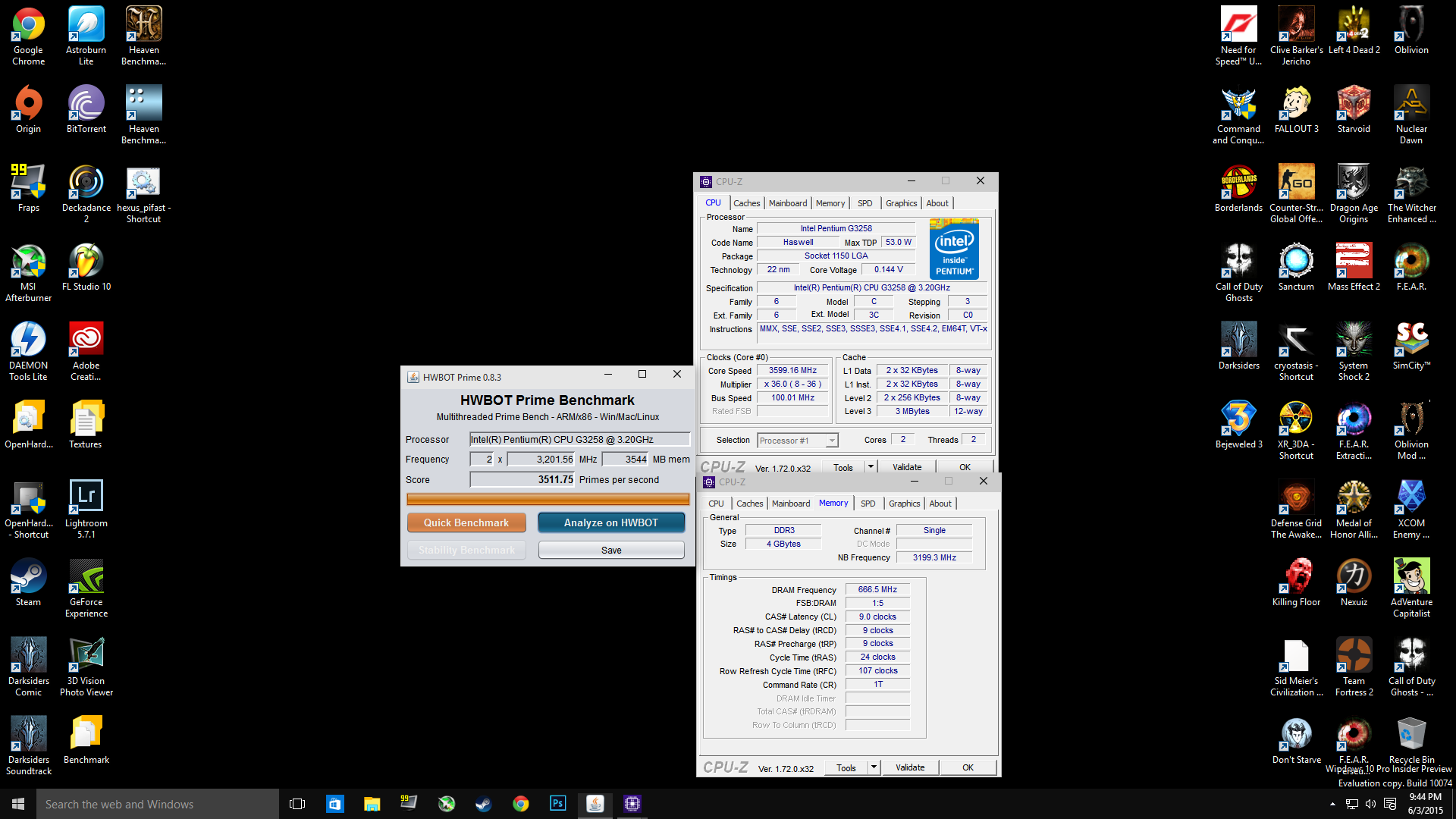Open Oblivion shortcut at top right
1456x819 pixels.
1411,30
